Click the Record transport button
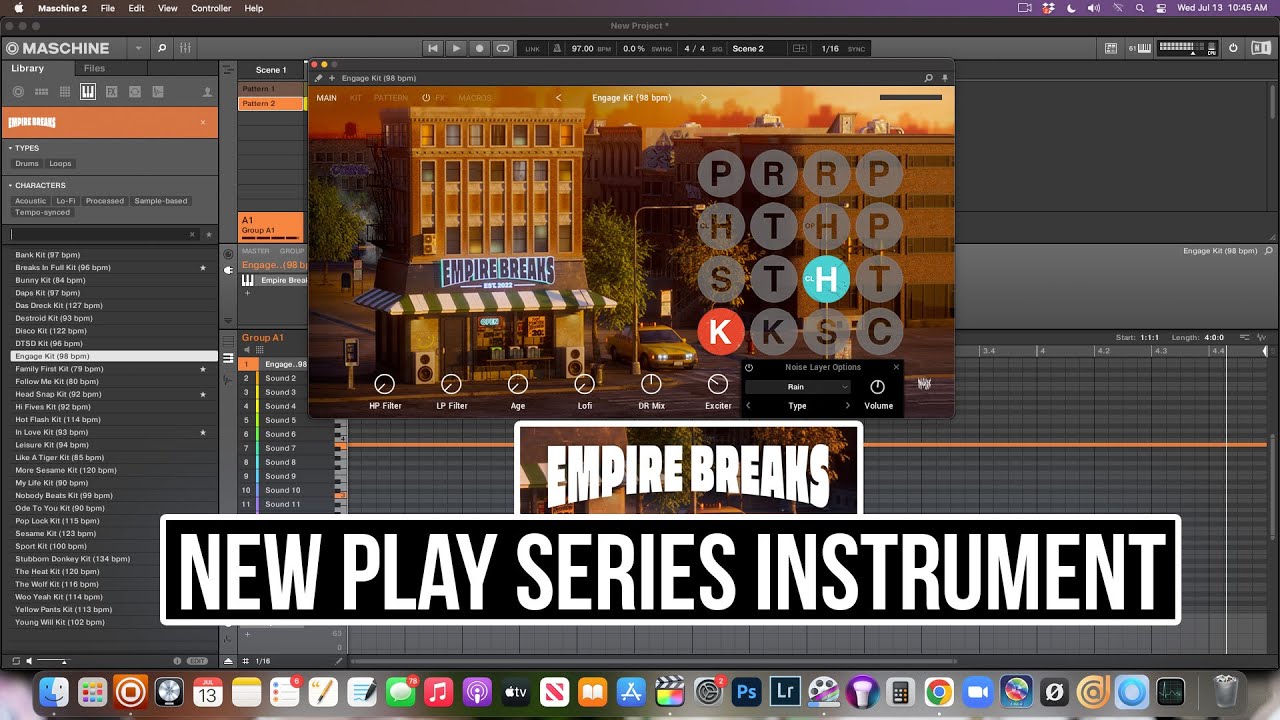This screenshot has width=1280, height=720. pos(479,48)
